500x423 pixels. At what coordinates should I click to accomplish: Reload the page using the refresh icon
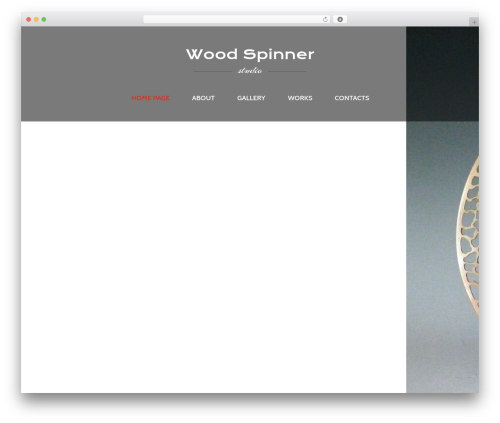click(325, 19)
